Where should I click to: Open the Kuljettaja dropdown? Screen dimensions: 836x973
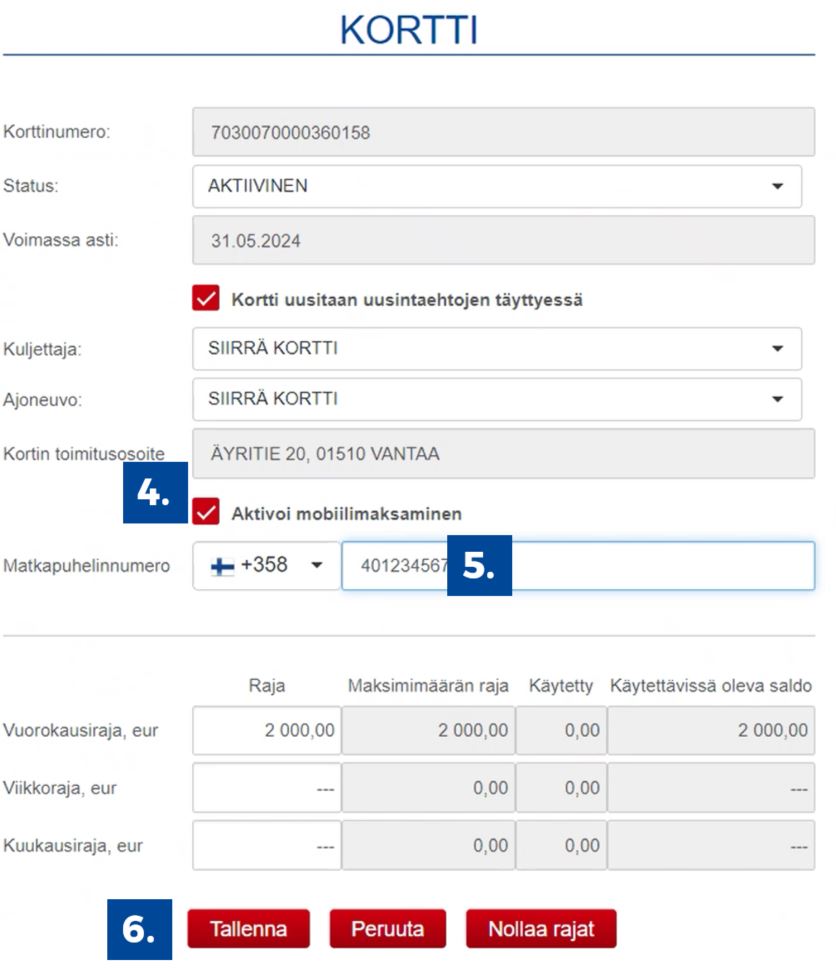tap(497, 349)
